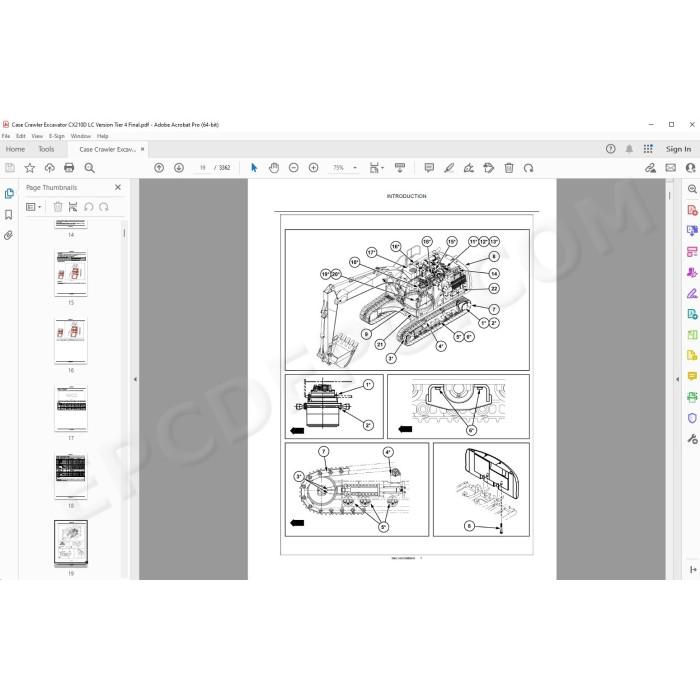The width and height of the screenshot is (700, 700).
Task: Select page 19 thumbnail
Action: pos(71,544)
